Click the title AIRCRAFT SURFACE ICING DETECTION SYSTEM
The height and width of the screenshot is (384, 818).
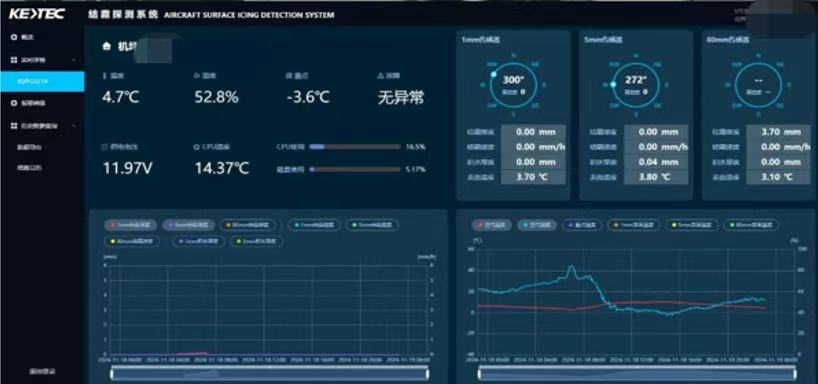(x=249, y=15)
